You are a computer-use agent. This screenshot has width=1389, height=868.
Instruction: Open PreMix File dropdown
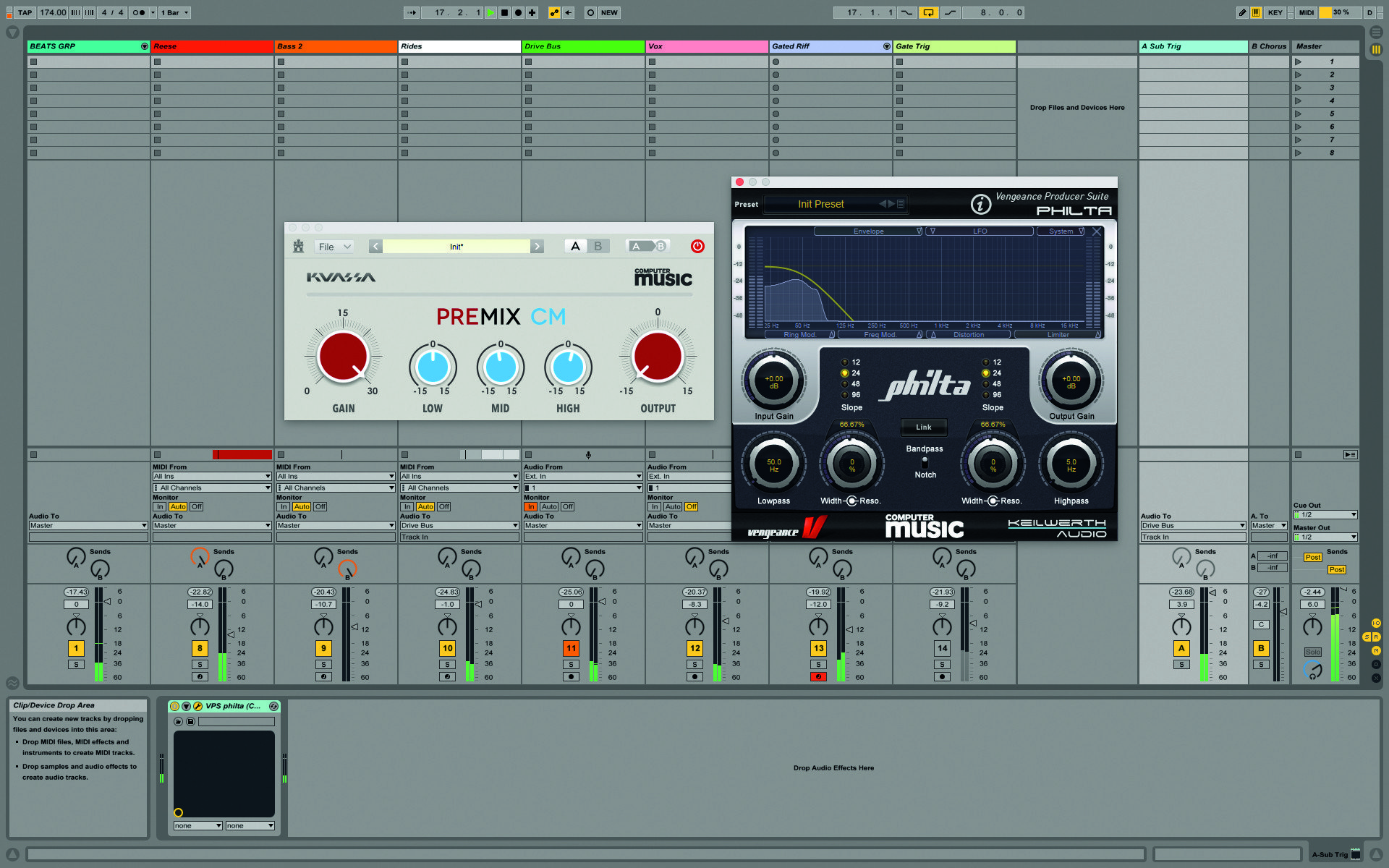click(334, 247)
